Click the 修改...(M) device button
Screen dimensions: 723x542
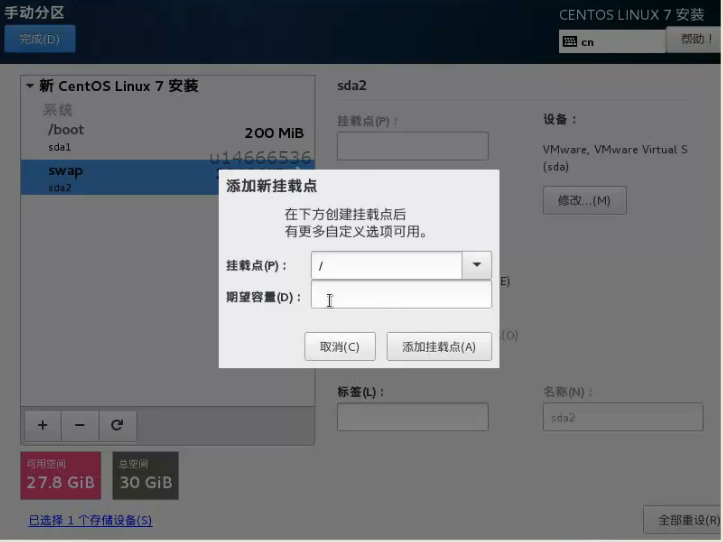pos(584,200)
